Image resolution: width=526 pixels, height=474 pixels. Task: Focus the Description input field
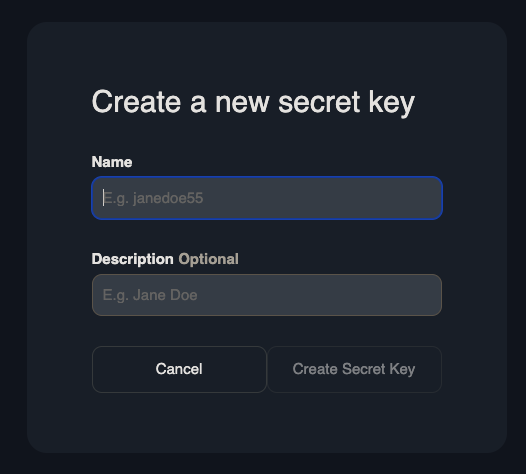(267, 295)
